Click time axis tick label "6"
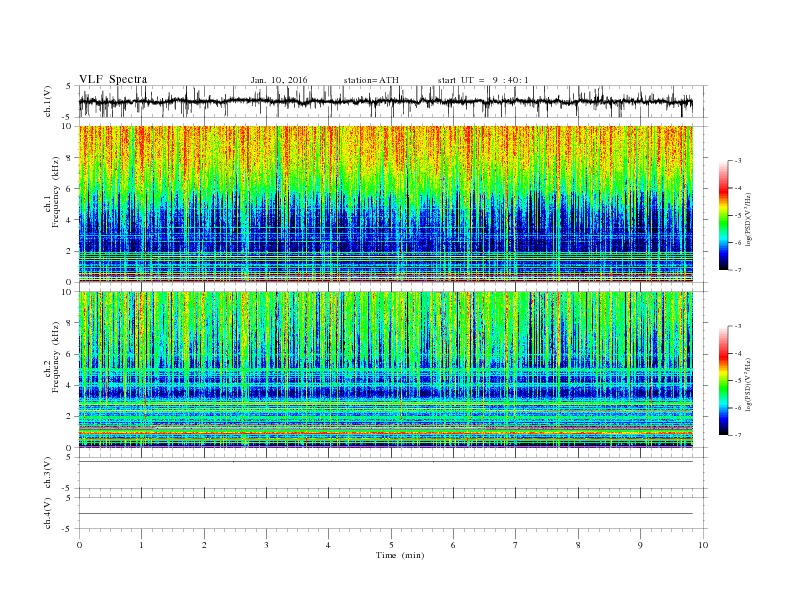 pyautogui.click(x=453, y=545)
